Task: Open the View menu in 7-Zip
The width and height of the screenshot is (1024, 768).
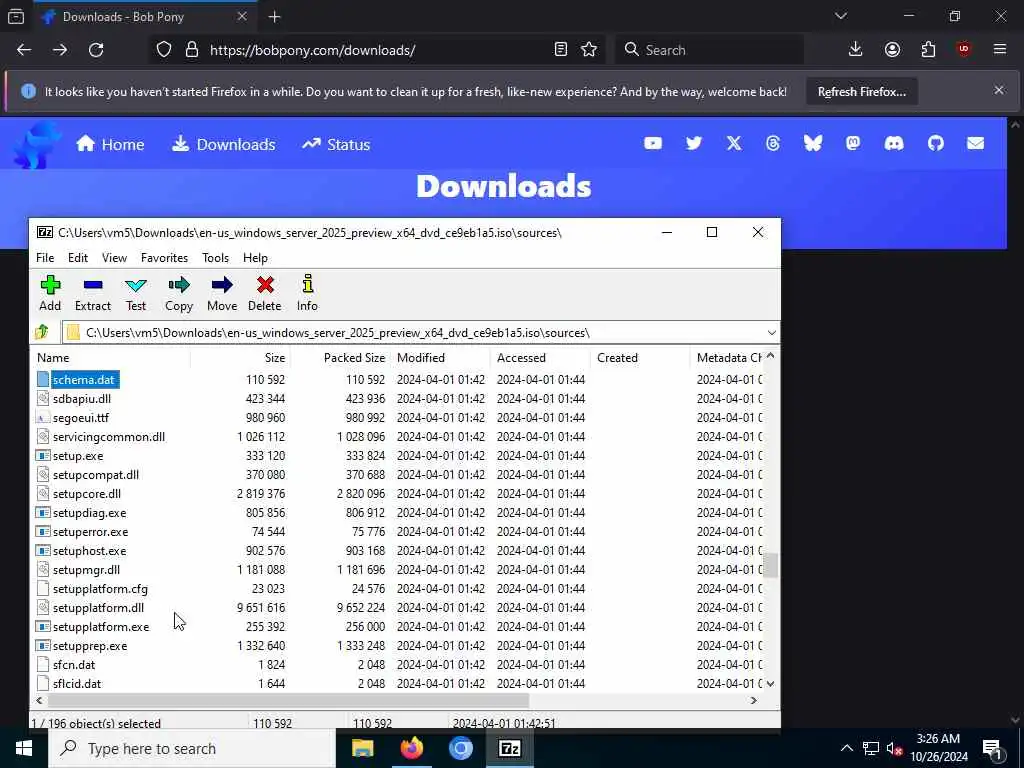Action: point(114,257)
